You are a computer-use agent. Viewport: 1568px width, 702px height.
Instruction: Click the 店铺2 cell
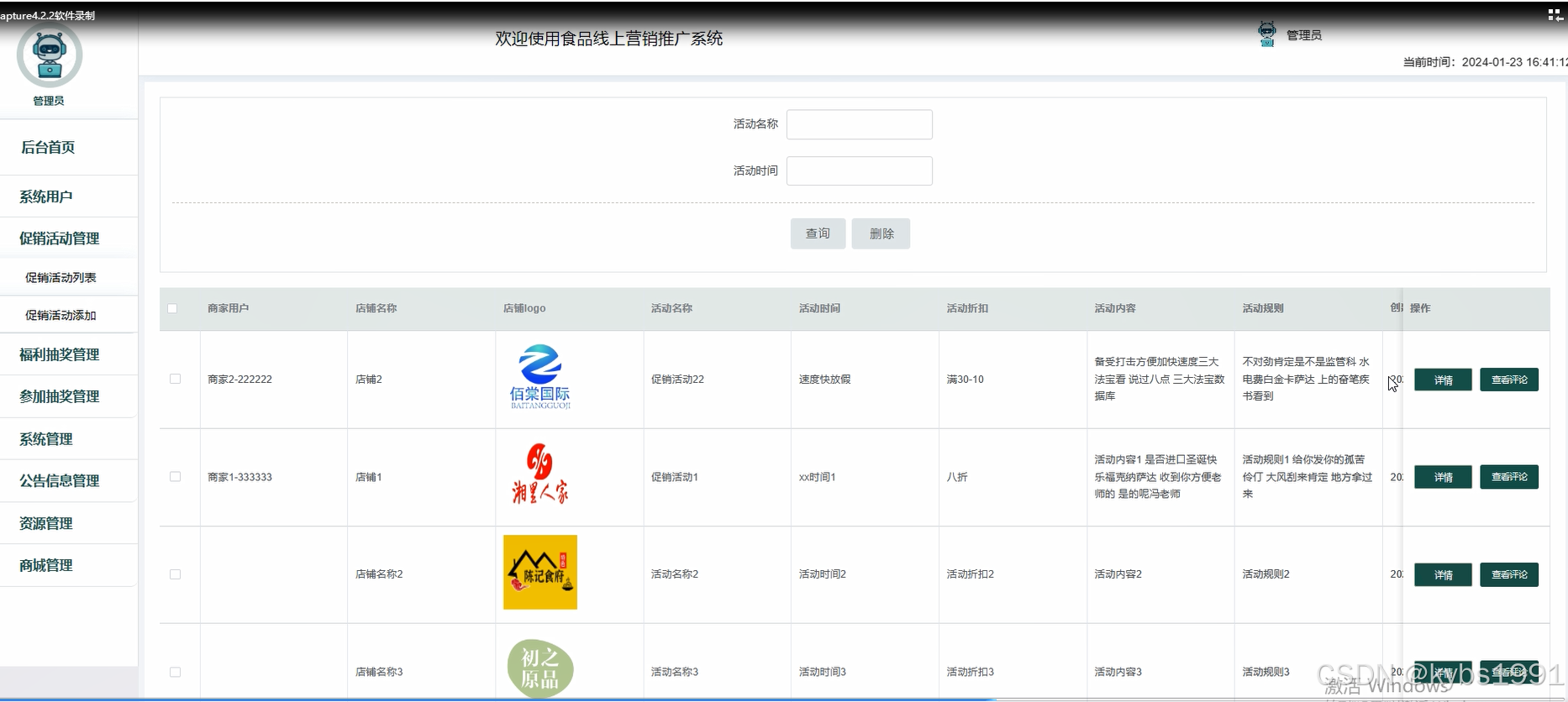coord(369,380)
